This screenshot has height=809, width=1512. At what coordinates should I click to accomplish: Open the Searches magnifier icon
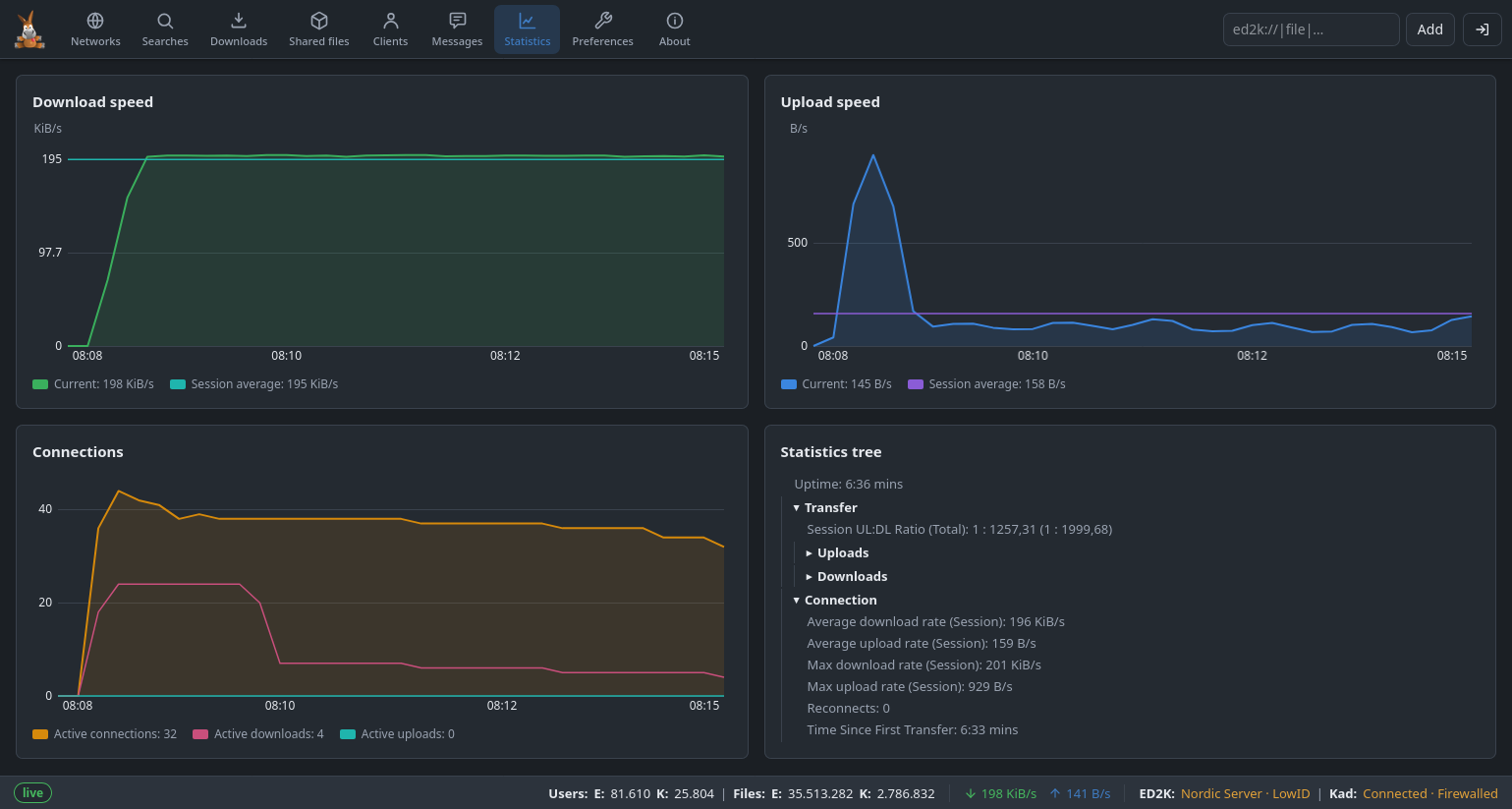165,21
